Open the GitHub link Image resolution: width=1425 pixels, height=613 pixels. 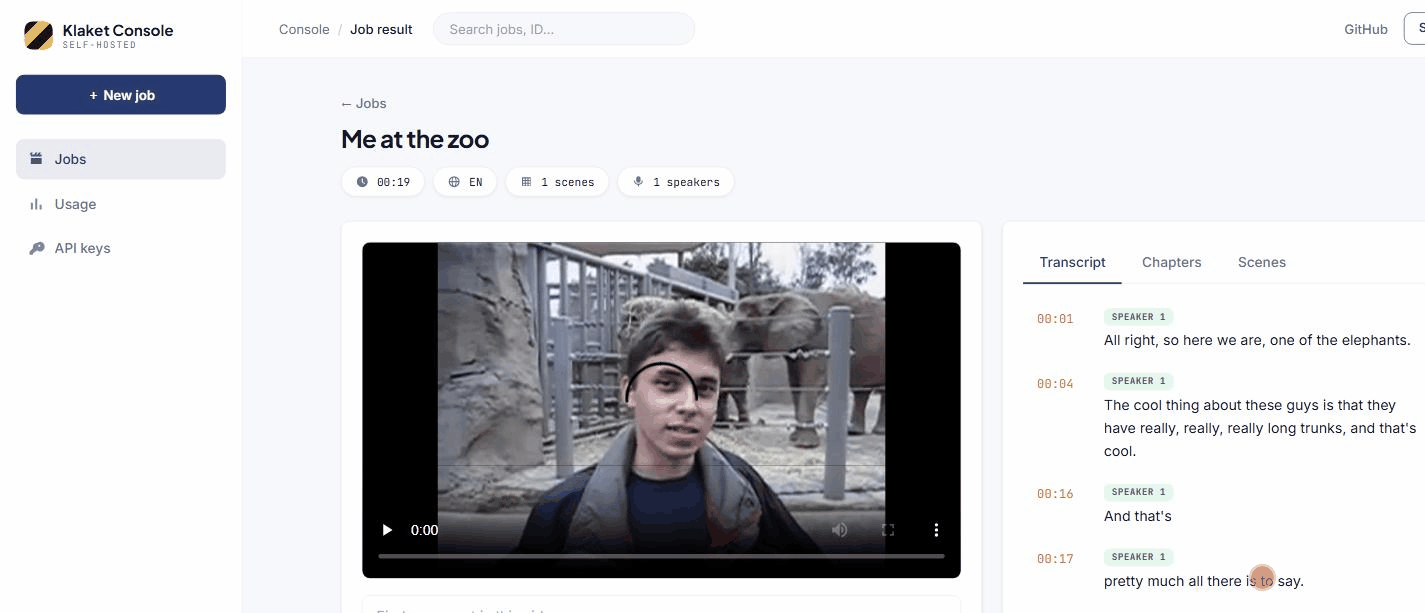pyautogui.click(x=1366, y=29)
